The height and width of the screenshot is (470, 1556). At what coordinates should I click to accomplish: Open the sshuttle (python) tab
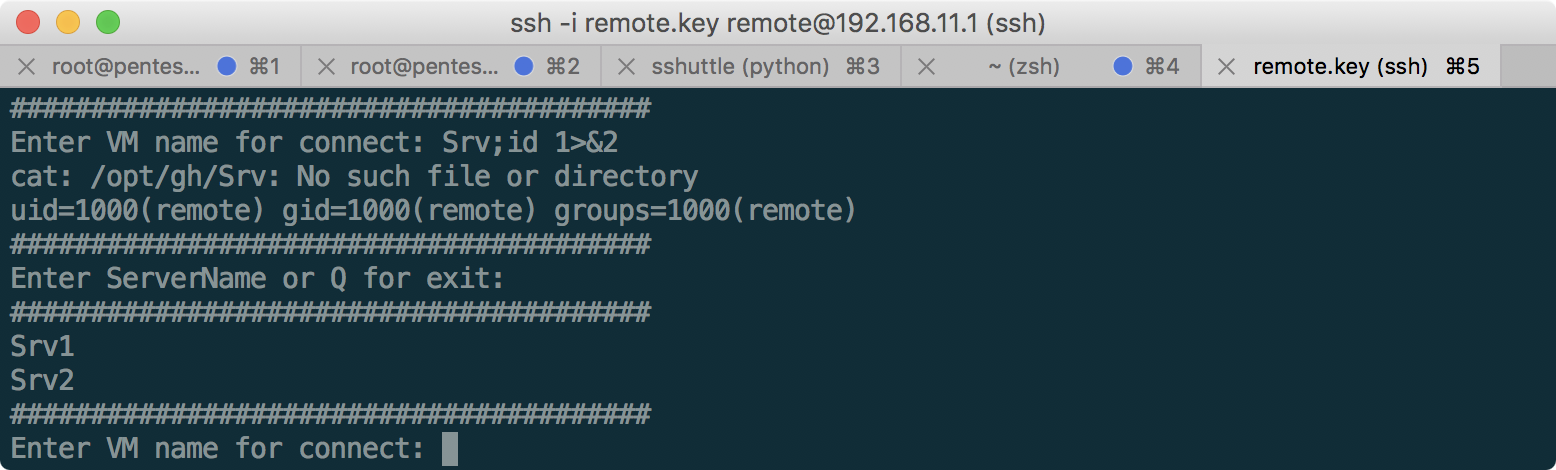[x=740, y=67]
